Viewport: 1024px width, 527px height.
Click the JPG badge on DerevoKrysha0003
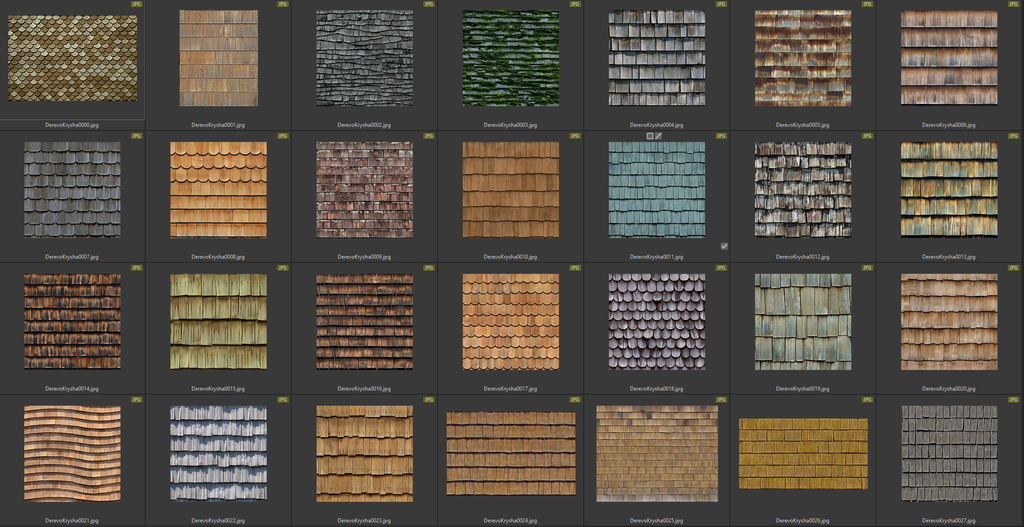point(574,4)
